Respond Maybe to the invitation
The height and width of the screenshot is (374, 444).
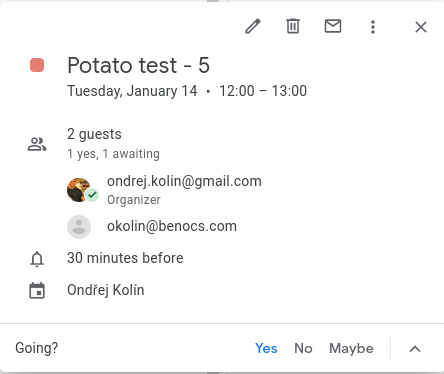pos(351,349)
